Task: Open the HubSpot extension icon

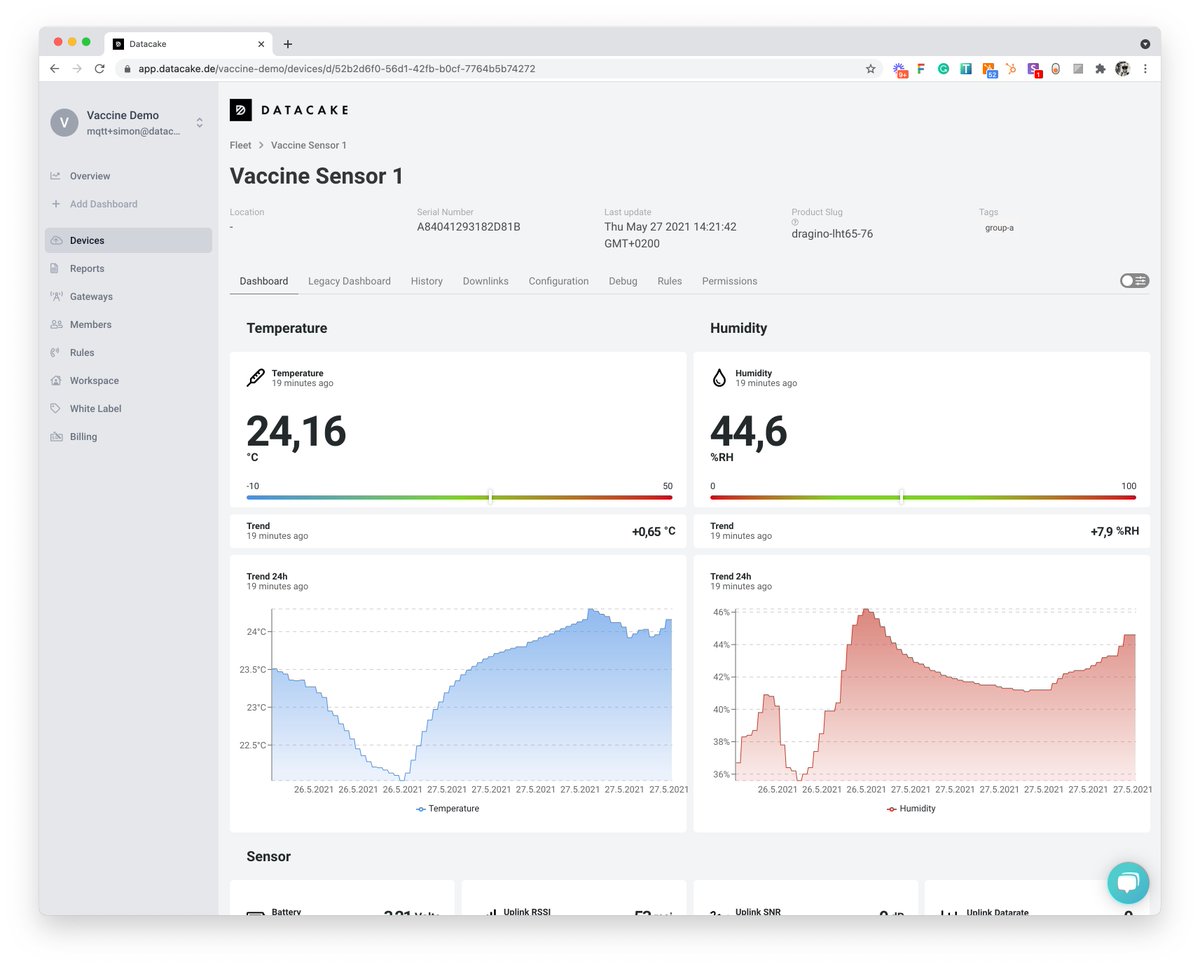Action: click(x=1012, y=69)
